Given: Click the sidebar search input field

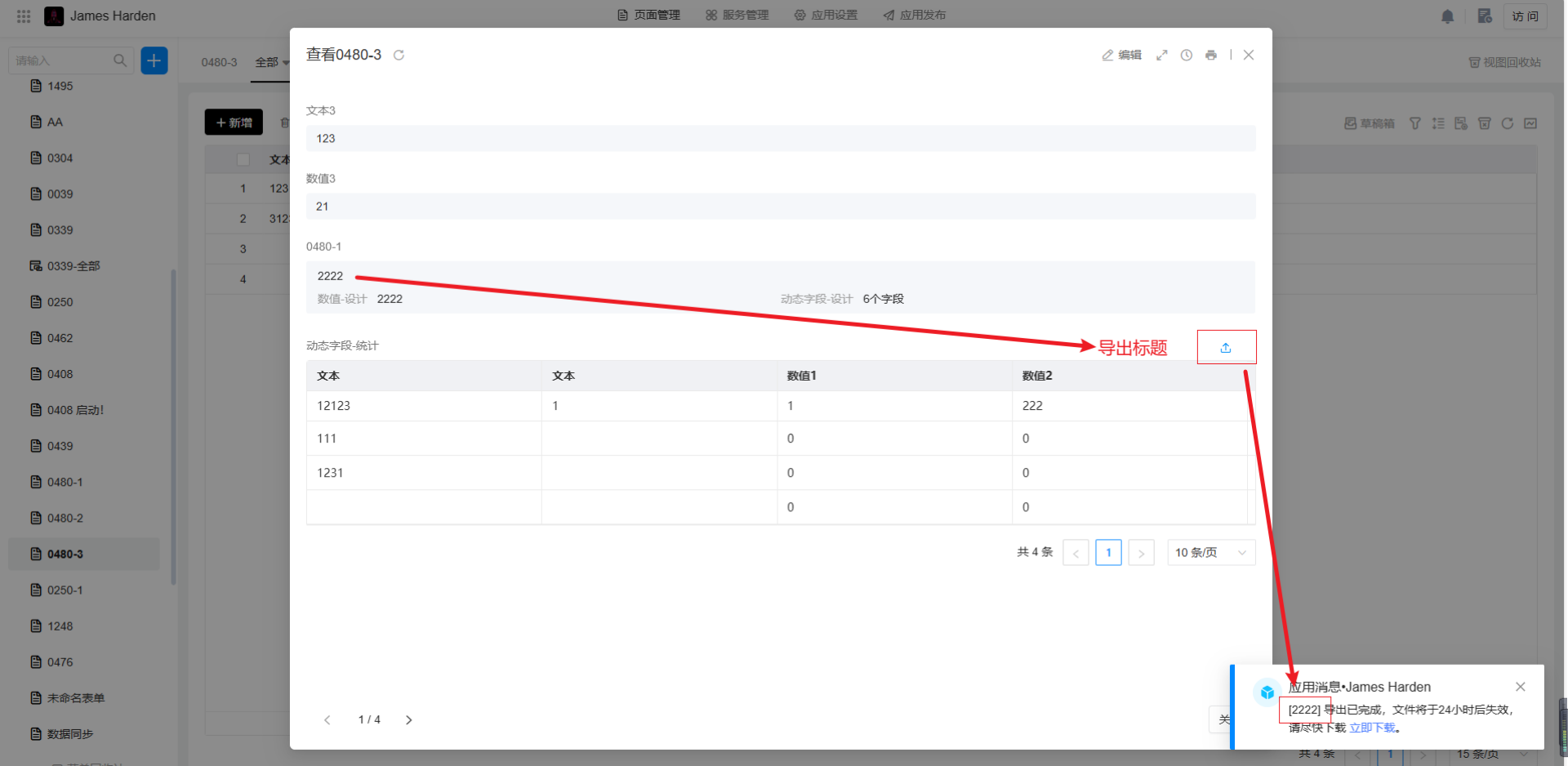Looking at the screenshot, I should [x=61, y=60].
